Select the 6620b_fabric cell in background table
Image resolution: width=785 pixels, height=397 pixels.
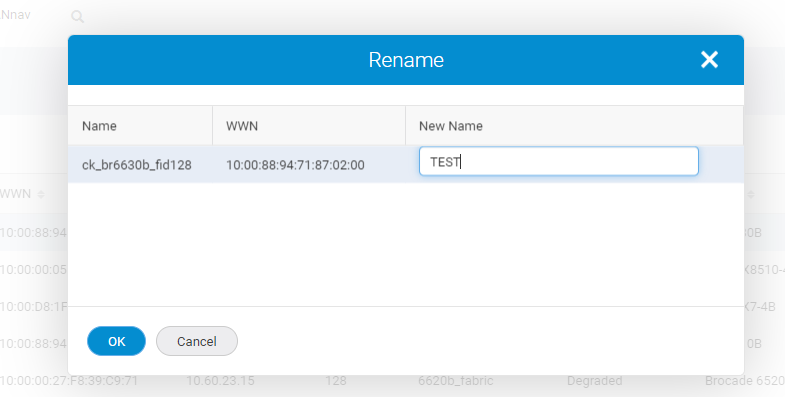coord(456,381)
